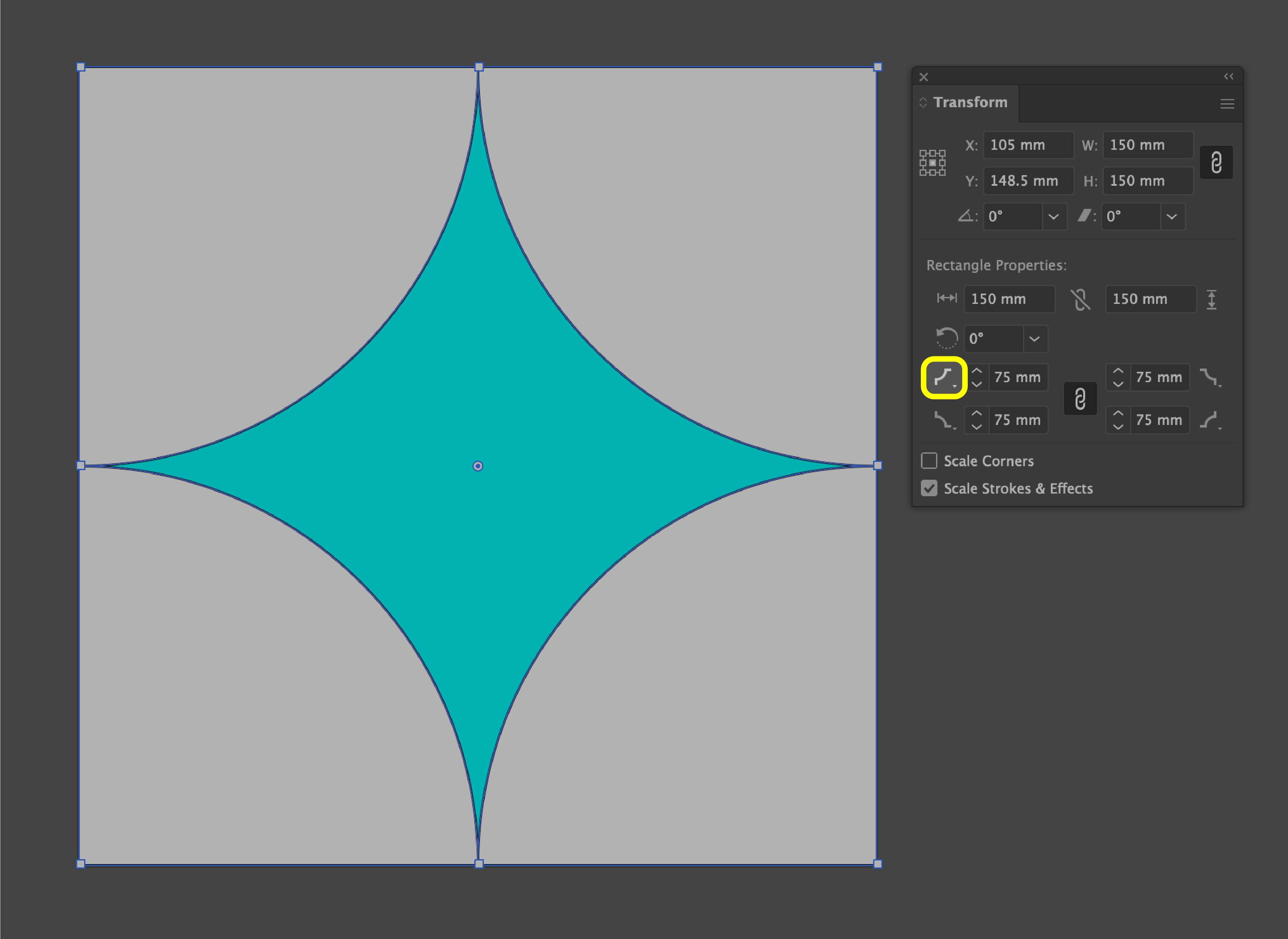Image resolution: width=1288 pixels, height=939 pixels.
Task: Collapse the panel with double-arrow icon
Action: click(x=1228, y=77)
